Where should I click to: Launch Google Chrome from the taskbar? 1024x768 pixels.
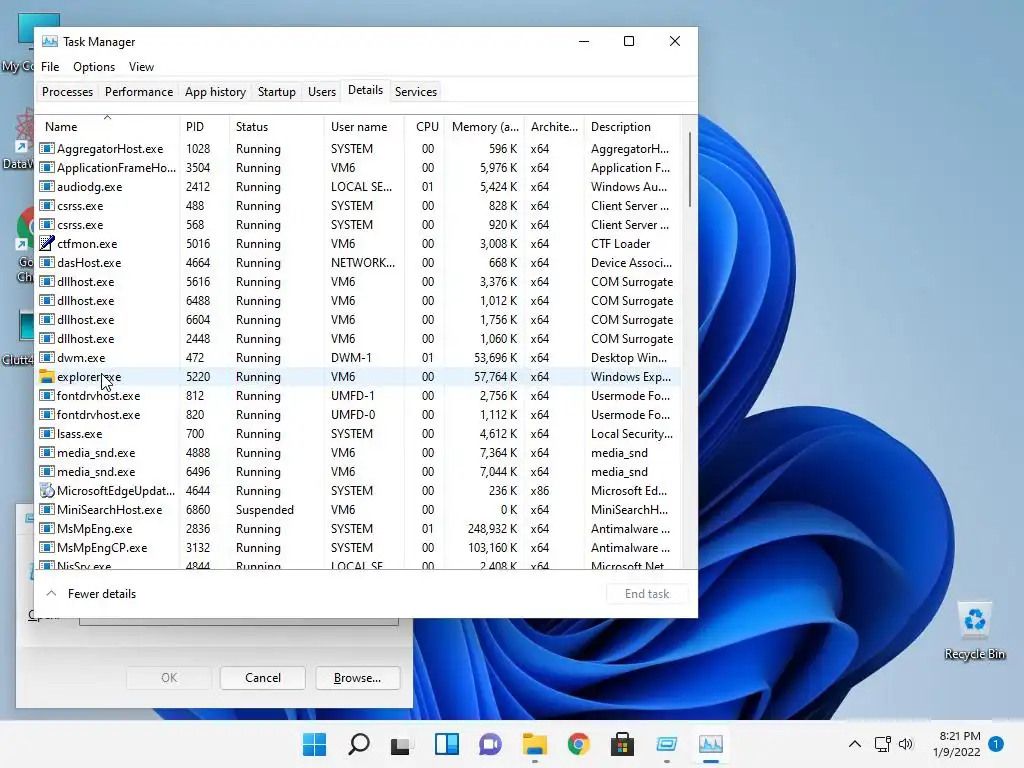[x=579, y=744]
